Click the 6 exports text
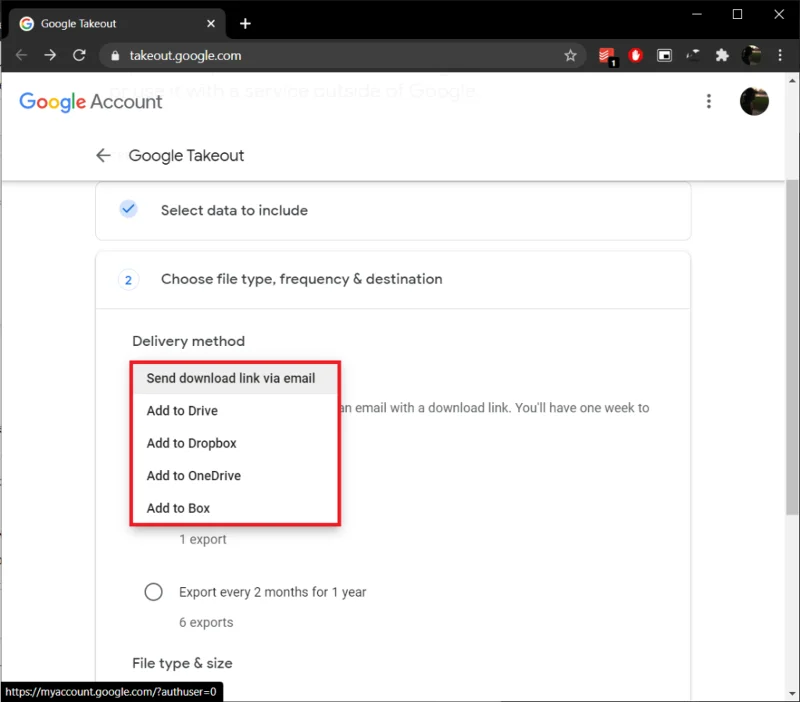The image size is (800, 702). pos(206,622)
